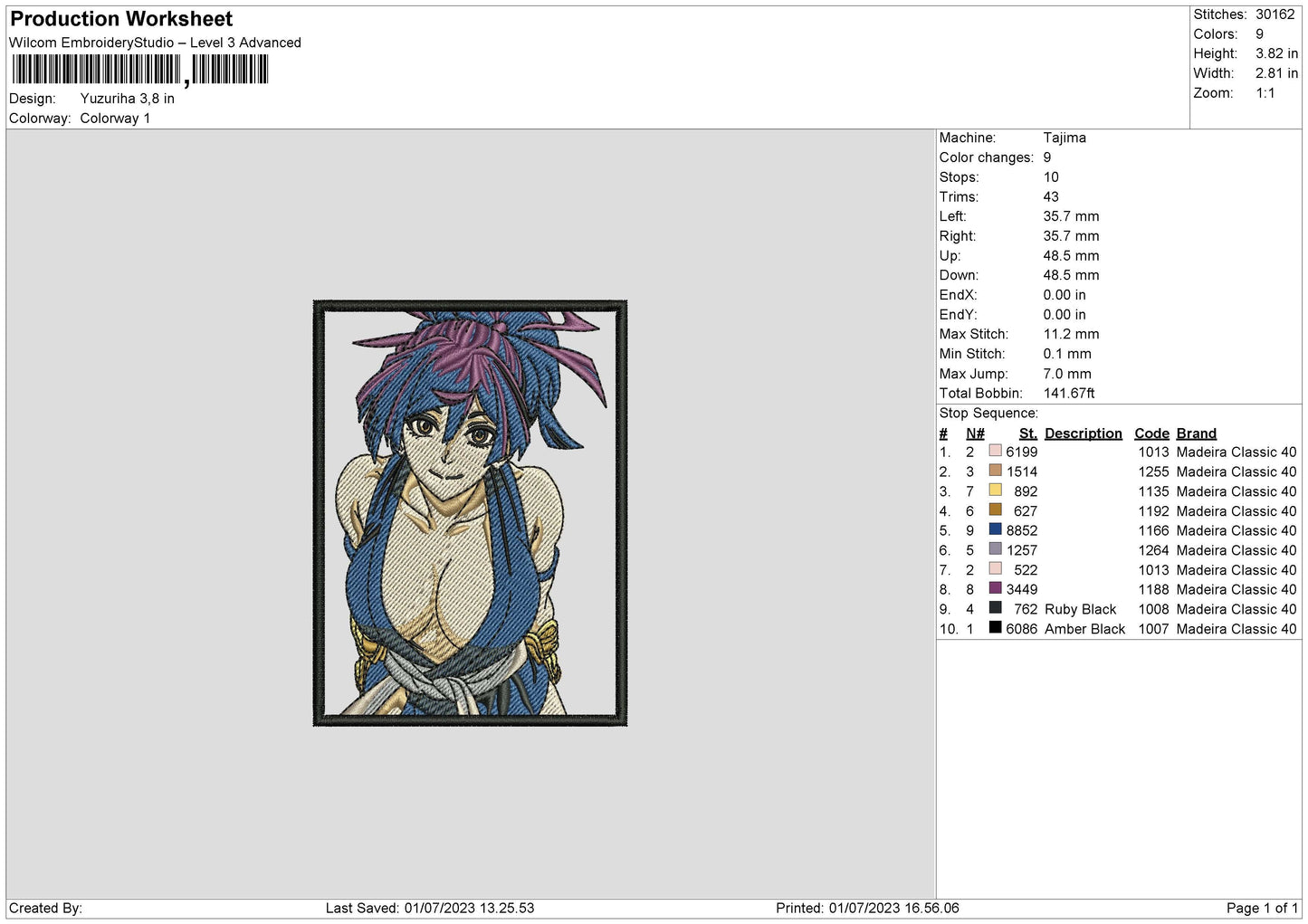Click the stitch count 6086 in stop 10
Image resolution: width=1308 pixels, height=924 pixels.
(x=1022, y=630)
